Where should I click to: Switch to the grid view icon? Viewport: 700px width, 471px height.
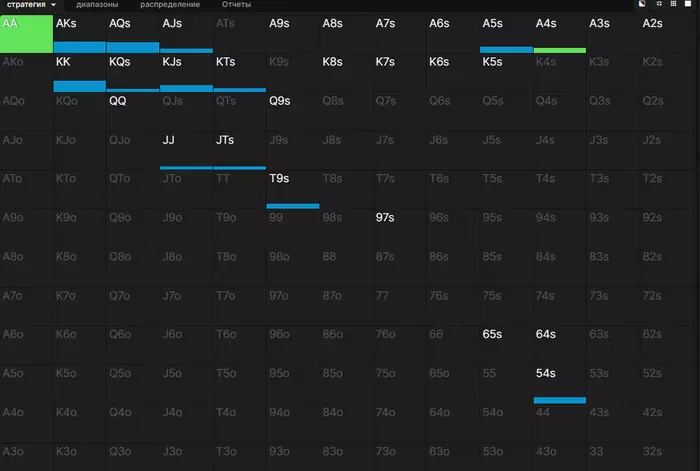click(x=674, y=4)
